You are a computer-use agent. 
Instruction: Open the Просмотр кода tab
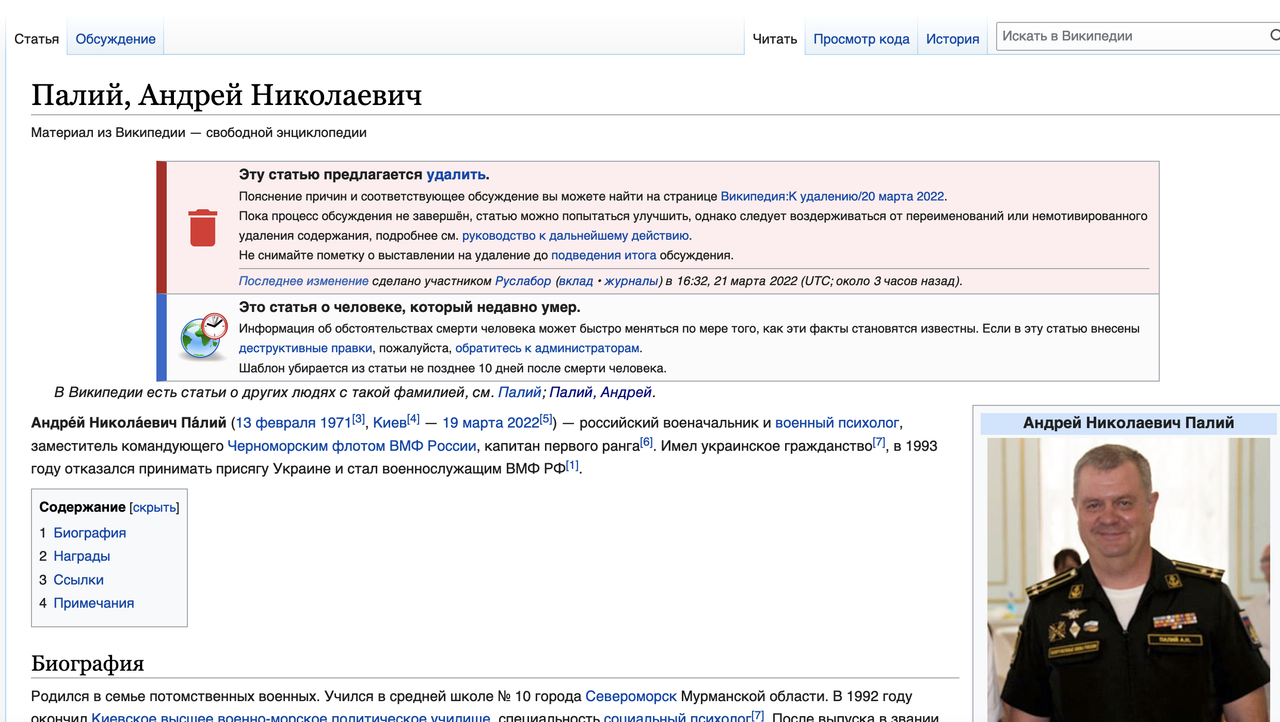[x=861, y=39]
